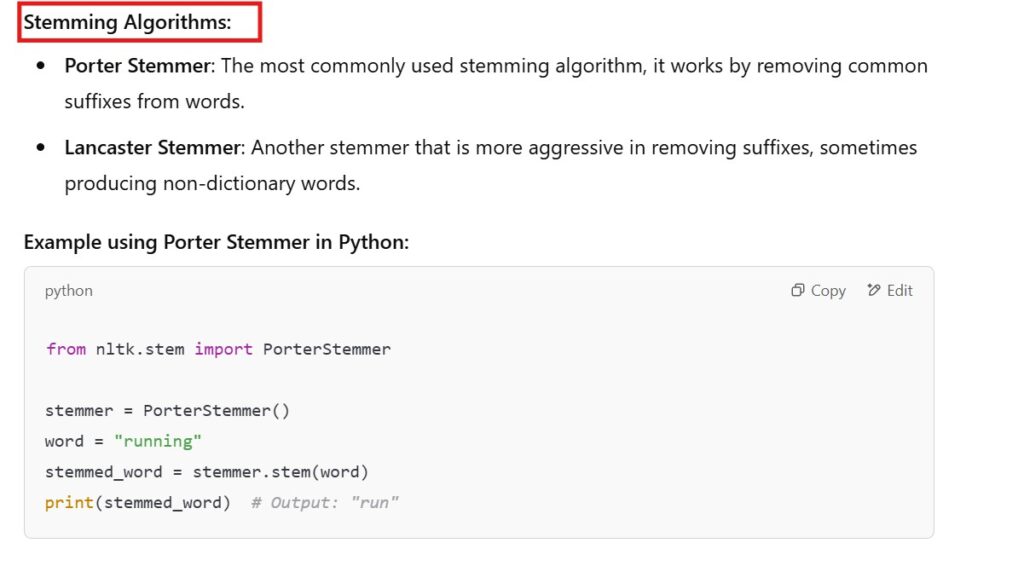Click the bold "Porter Stemmer" term
This screenshot has height=572, width=1024.
(138, 66)
